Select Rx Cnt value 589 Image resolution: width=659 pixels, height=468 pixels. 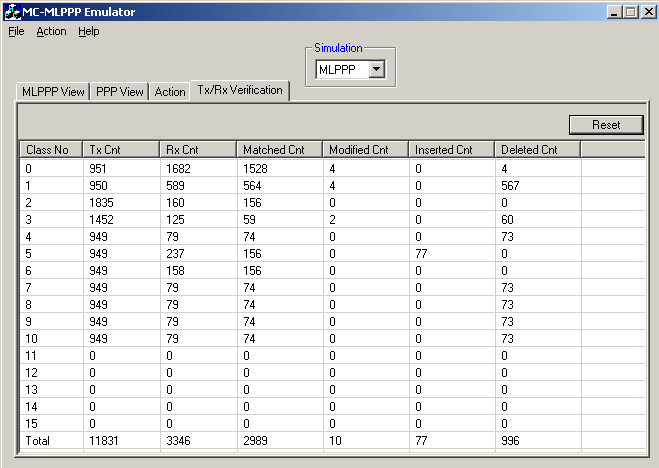(x=175, y=186)
